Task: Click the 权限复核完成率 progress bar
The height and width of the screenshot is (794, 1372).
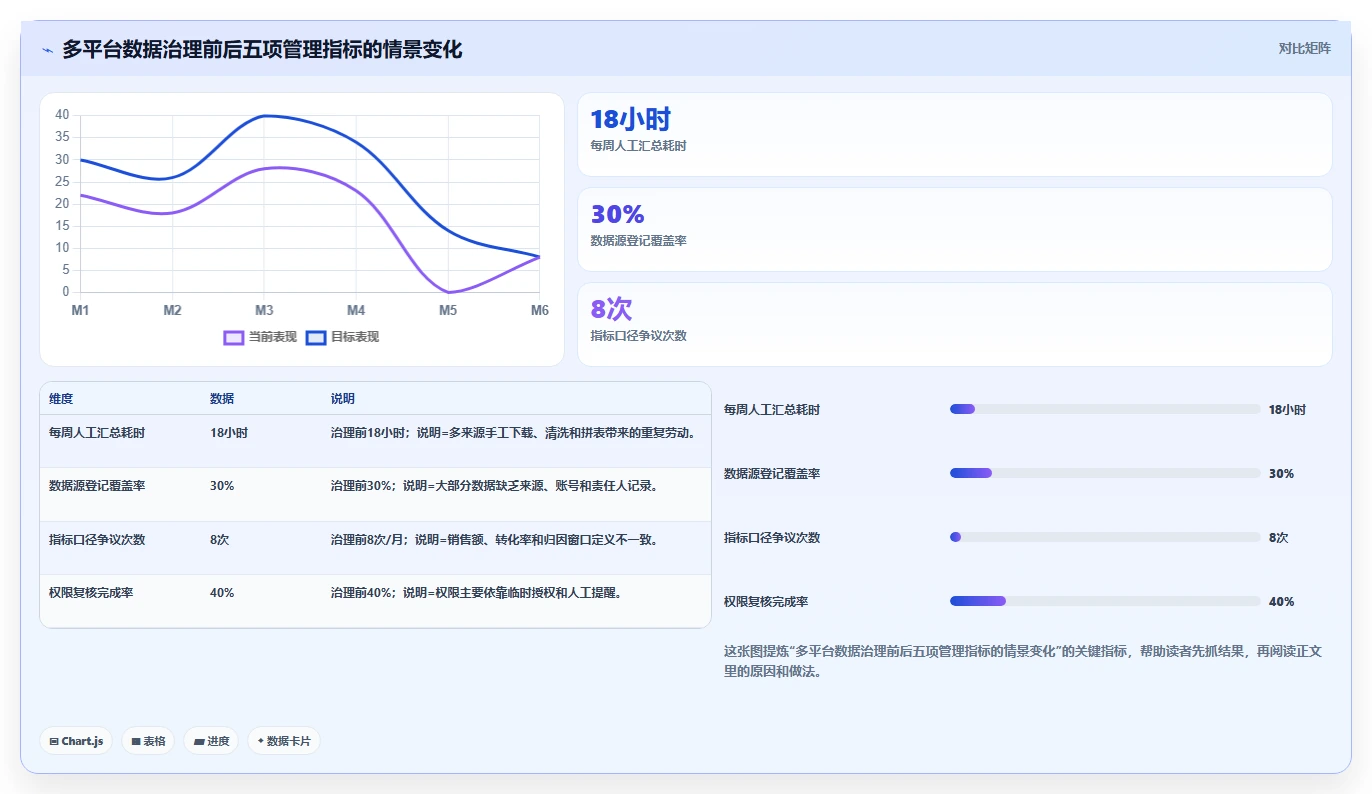Action: (1105, 601)
